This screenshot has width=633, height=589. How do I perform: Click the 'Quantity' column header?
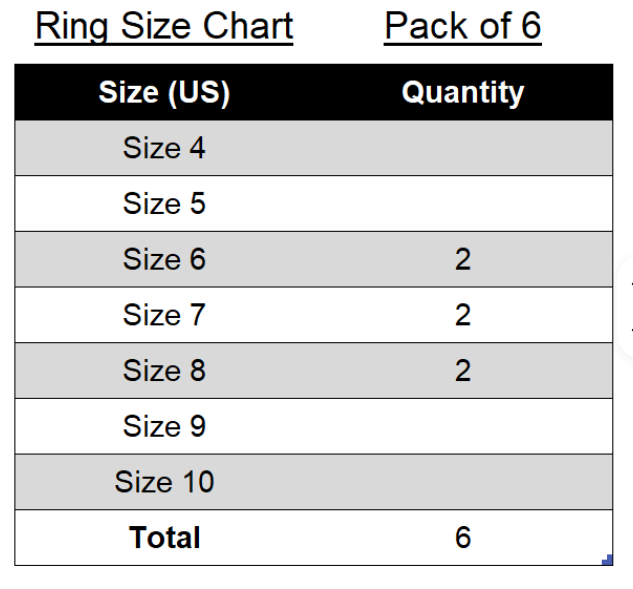(463, 92)
